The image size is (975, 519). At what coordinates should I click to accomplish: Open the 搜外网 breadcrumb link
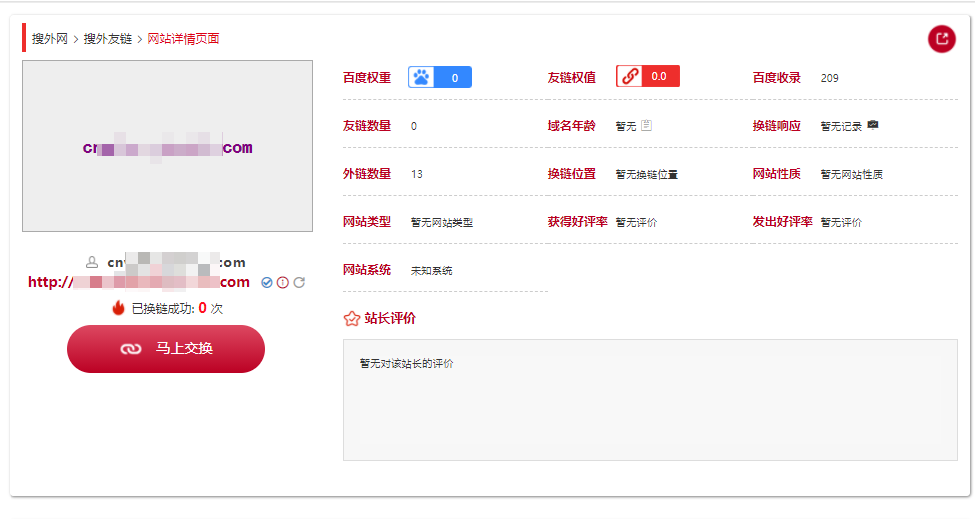(49, 39)
